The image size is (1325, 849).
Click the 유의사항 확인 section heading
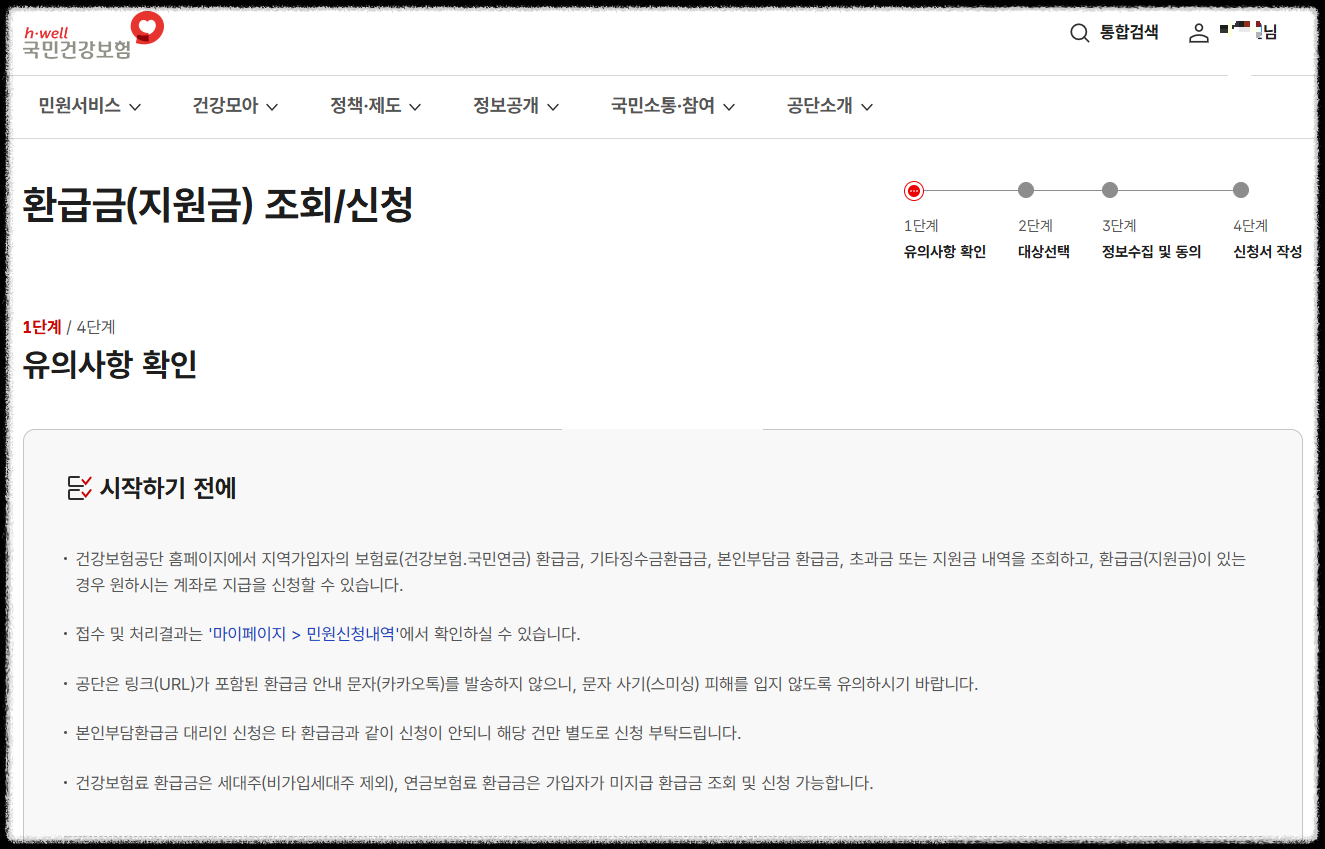click(x=110, y=364)
